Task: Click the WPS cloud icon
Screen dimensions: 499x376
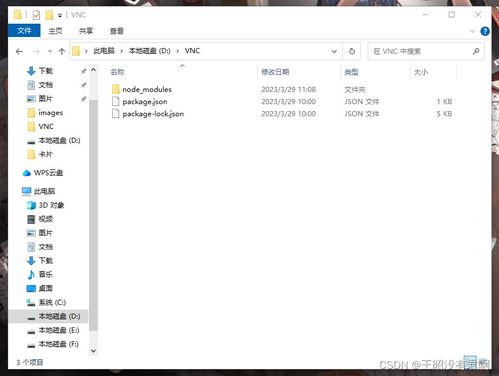Action: click(26, 173)
